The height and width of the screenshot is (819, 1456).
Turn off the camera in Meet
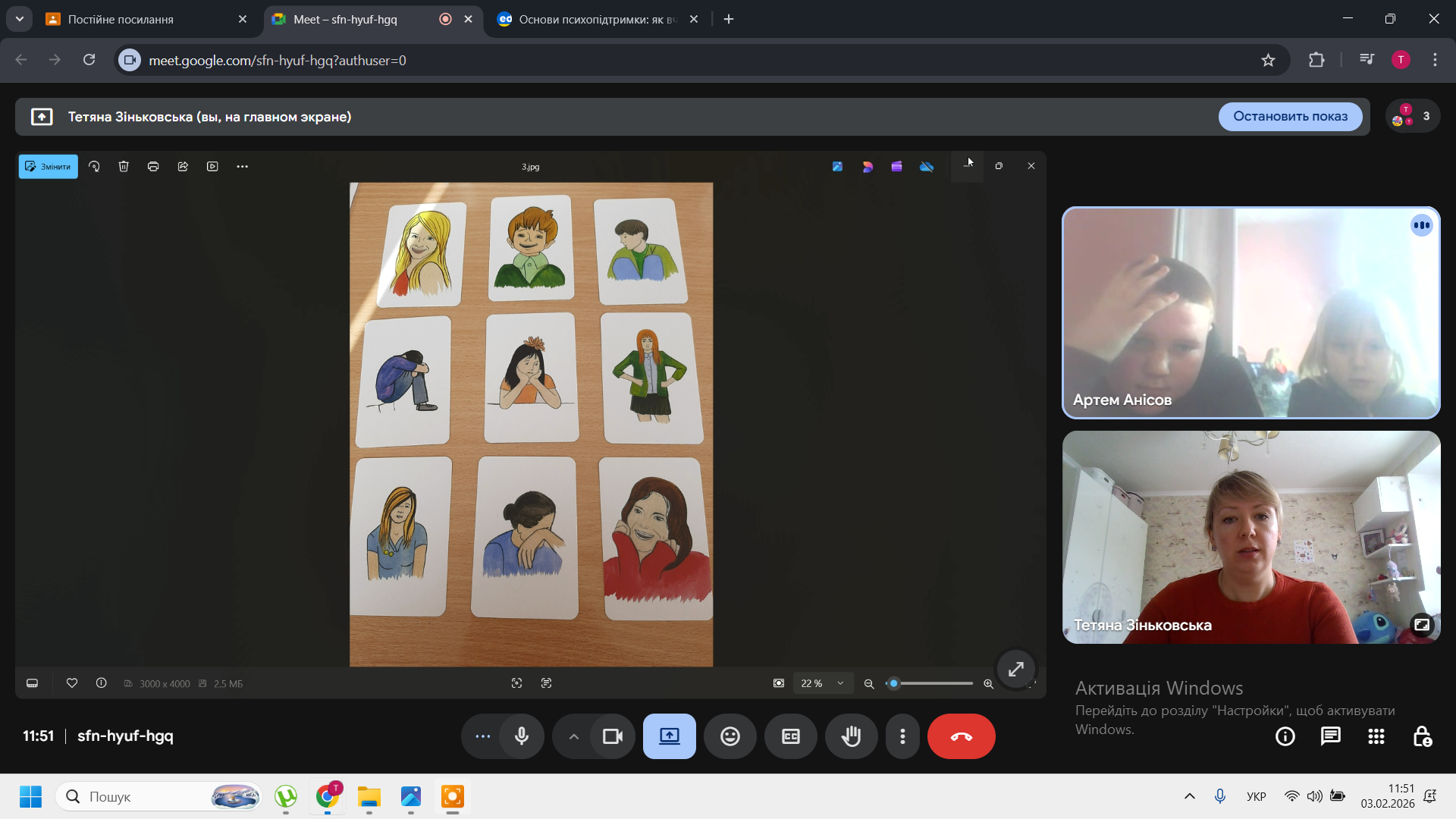point(612,736)
